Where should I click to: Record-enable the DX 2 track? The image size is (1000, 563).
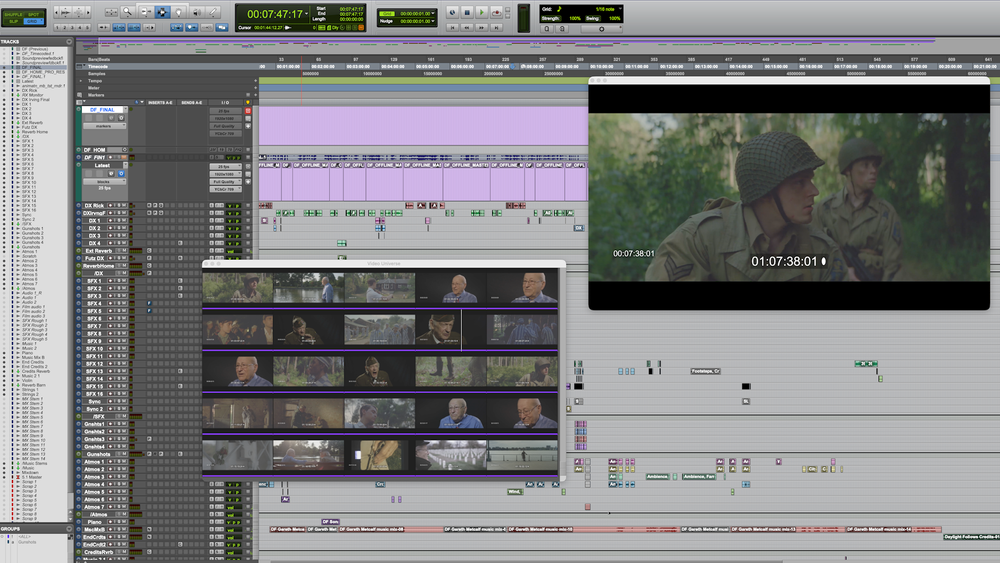tap(110, 228)
